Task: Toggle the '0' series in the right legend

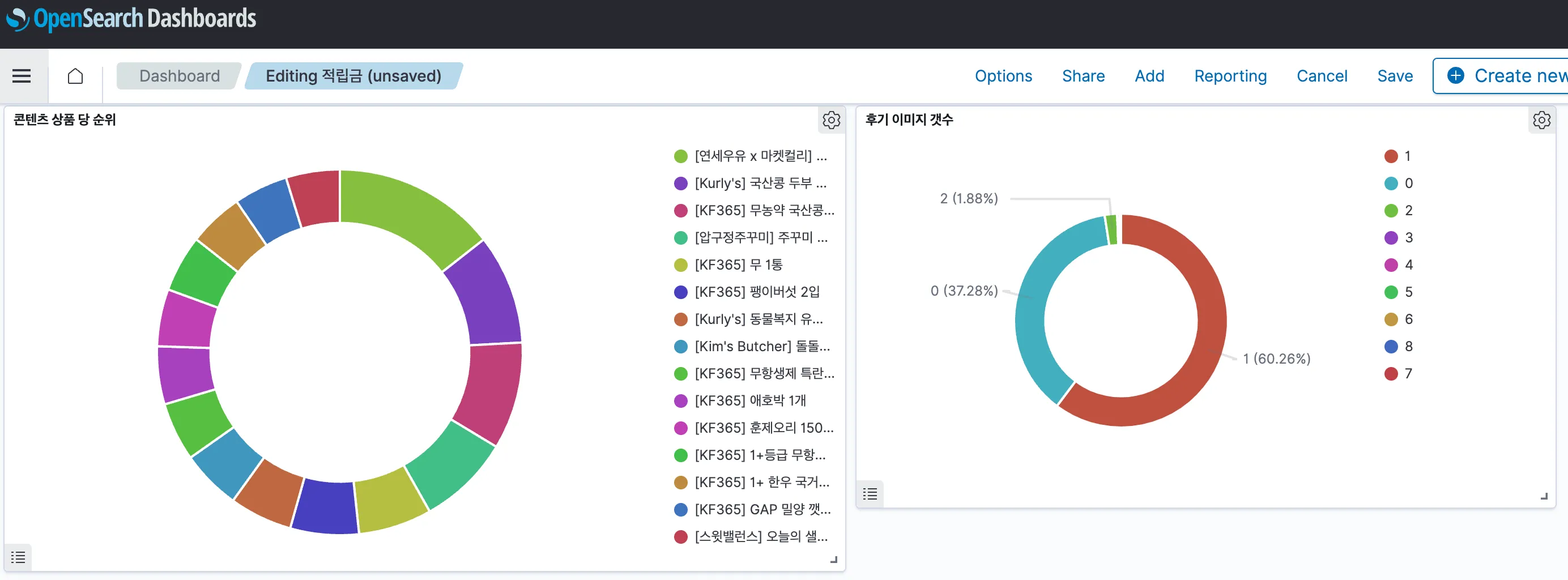Action: click(x=1408, y=183)
